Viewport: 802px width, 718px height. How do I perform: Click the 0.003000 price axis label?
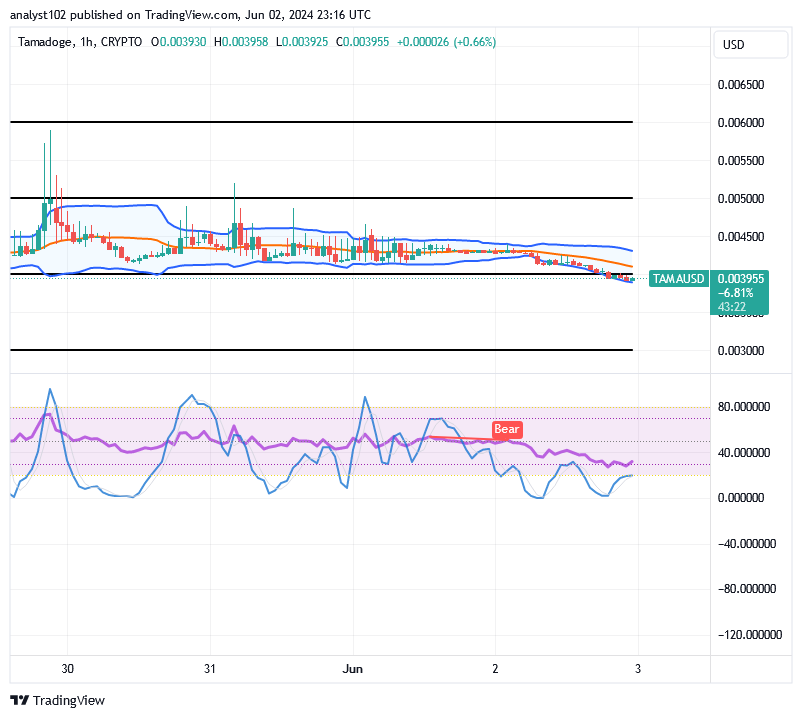tap(741, 351)
